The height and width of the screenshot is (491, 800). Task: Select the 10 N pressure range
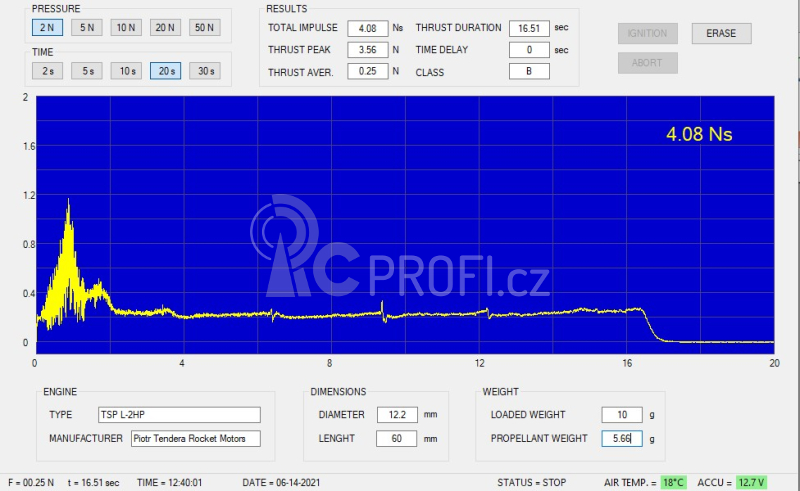click(x=126, y=28)
